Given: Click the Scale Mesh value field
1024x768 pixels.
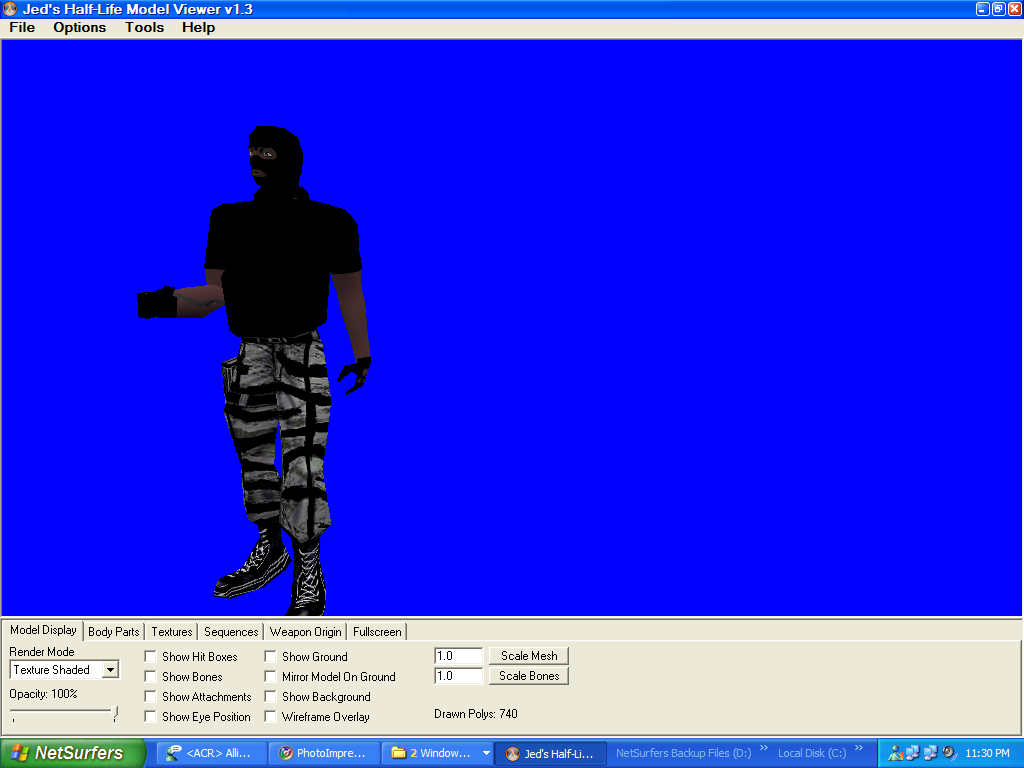Looking at the screenshot, I should click(458, 656).
